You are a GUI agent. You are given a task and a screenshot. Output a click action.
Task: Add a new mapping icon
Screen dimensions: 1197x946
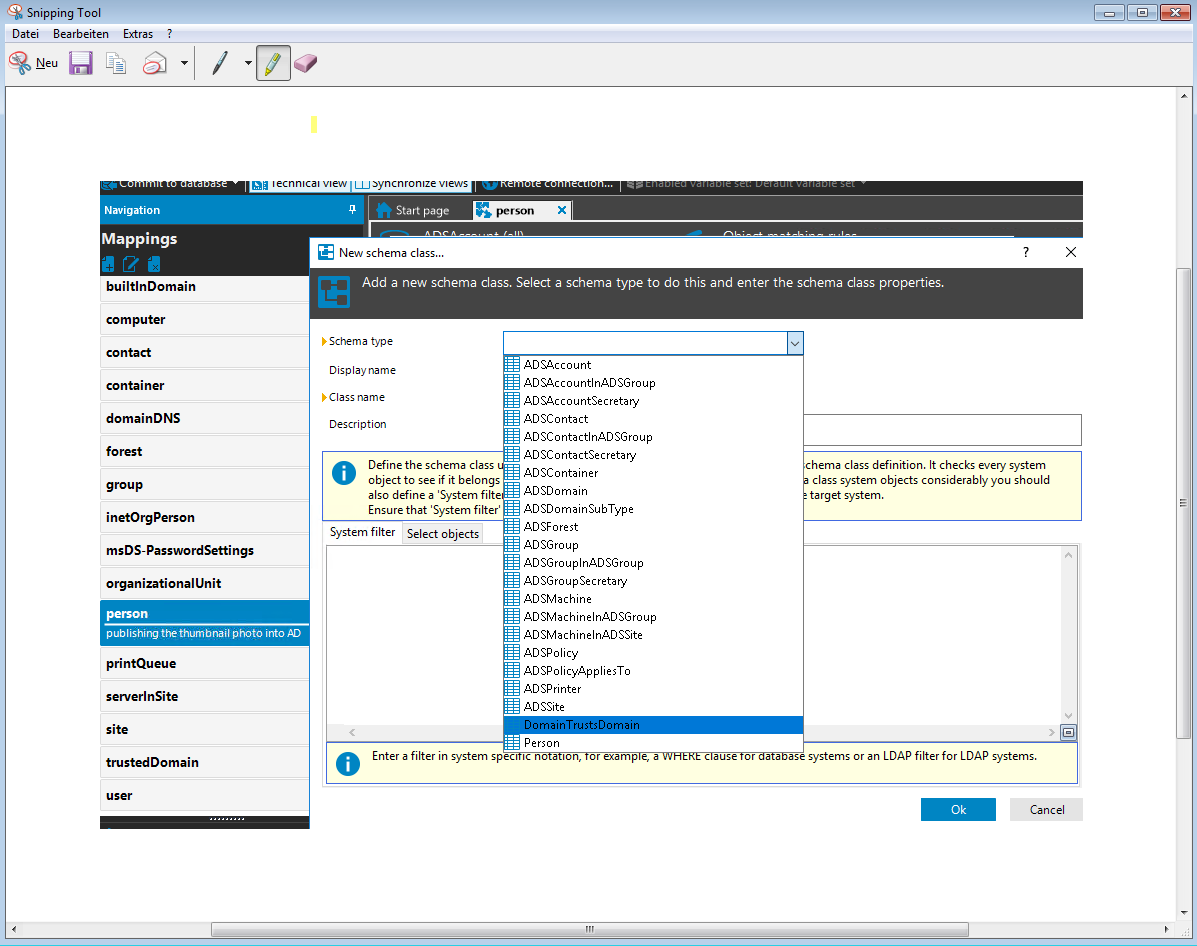click(108, 264)
